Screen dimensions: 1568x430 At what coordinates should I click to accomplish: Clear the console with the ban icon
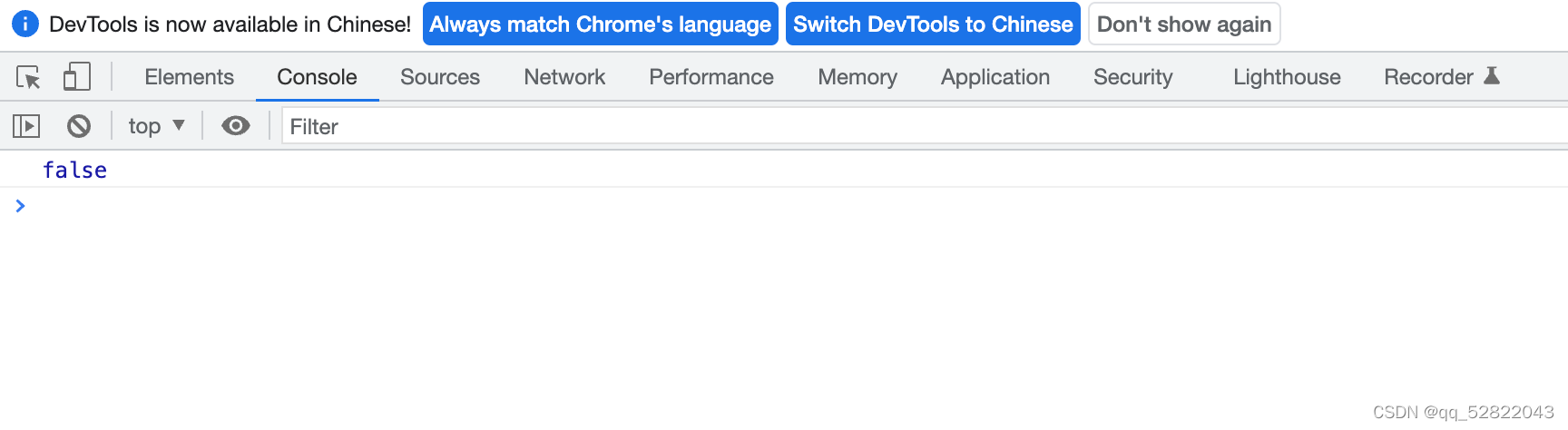79,126
